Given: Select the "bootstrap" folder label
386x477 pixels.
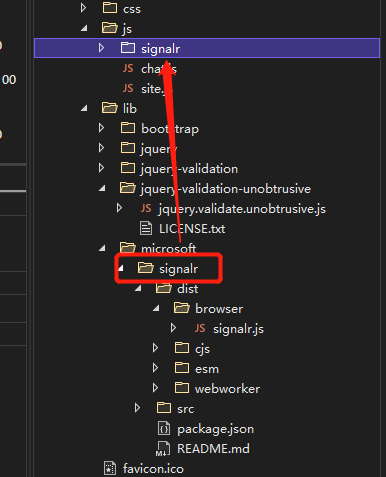Looking at the screenshot, I should coord(170,129).
